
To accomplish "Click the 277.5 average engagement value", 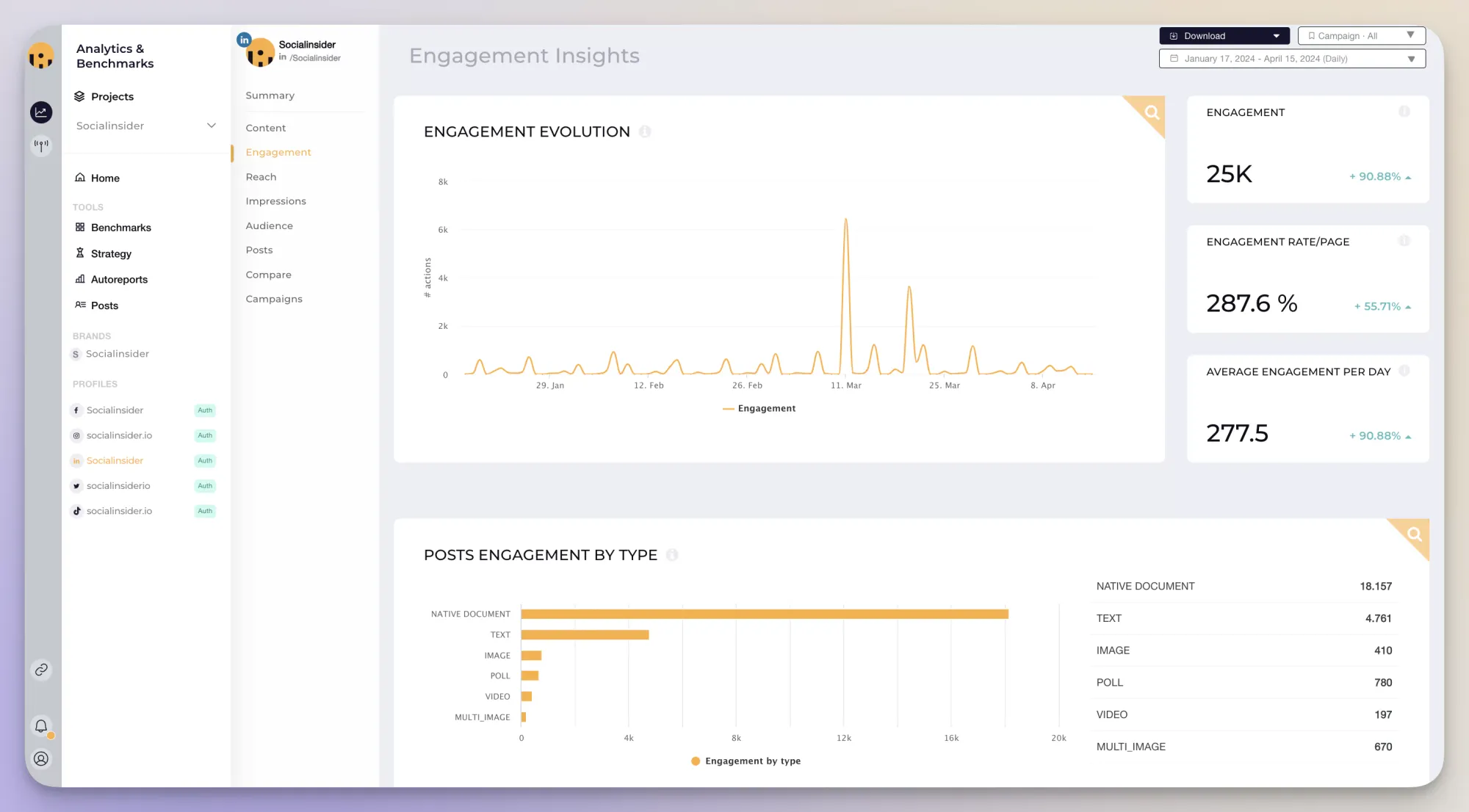I will point(1237,433).
